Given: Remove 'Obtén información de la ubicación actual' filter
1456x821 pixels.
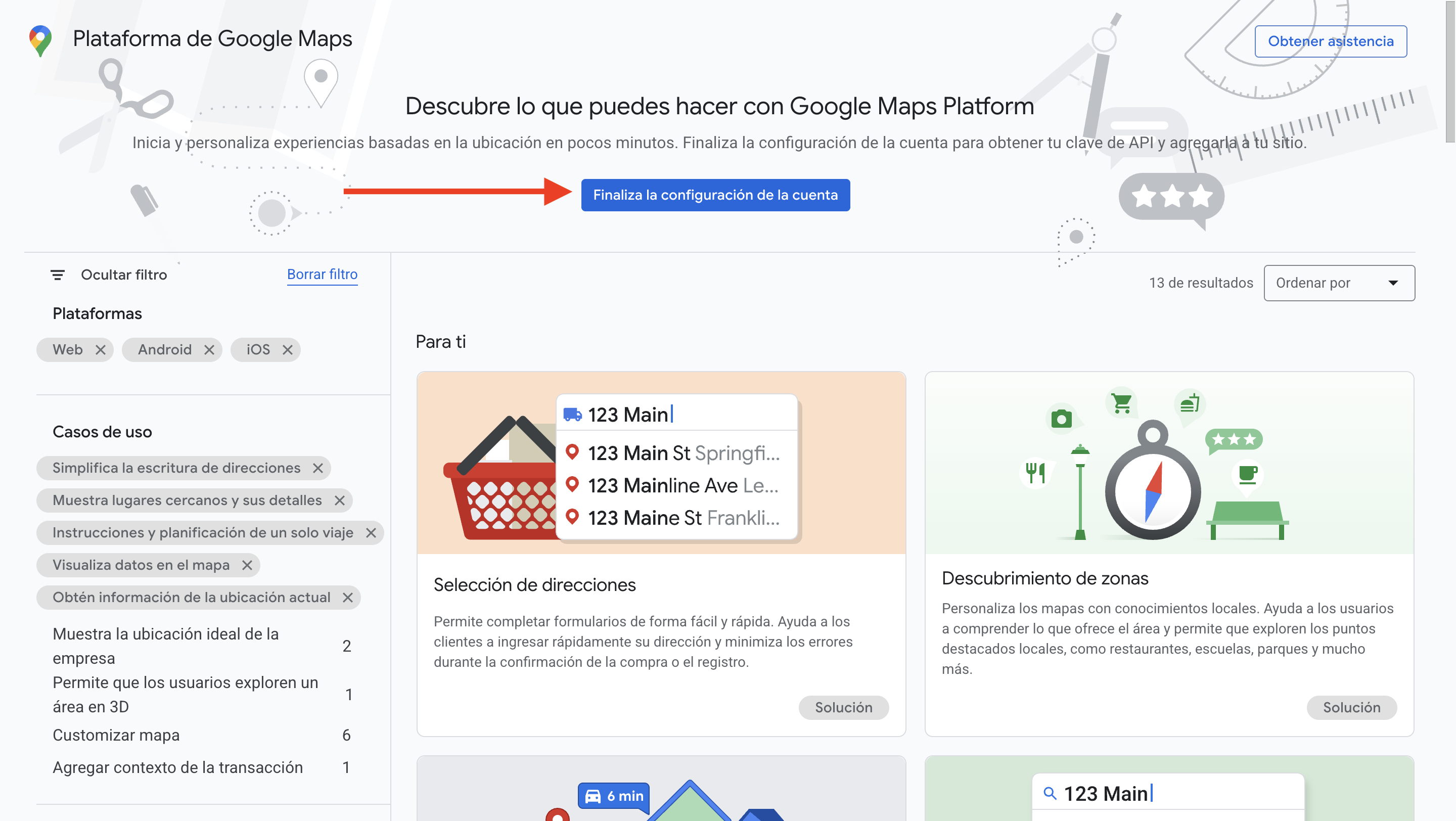Looking at the screenshot, I should click(x=348, y=597).
